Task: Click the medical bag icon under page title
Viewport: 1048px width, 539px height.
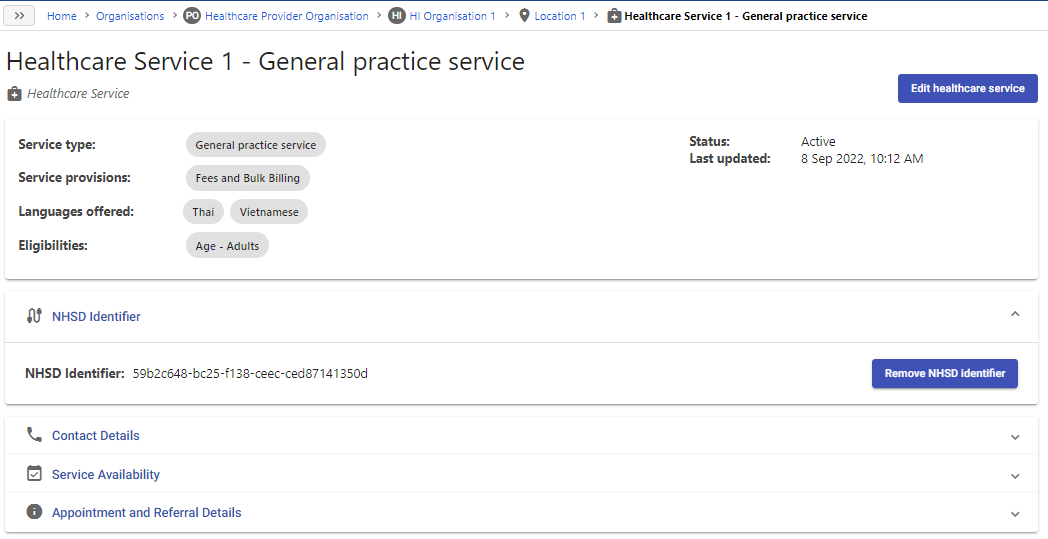Action: pyautogui.click(x=14, y=94)
